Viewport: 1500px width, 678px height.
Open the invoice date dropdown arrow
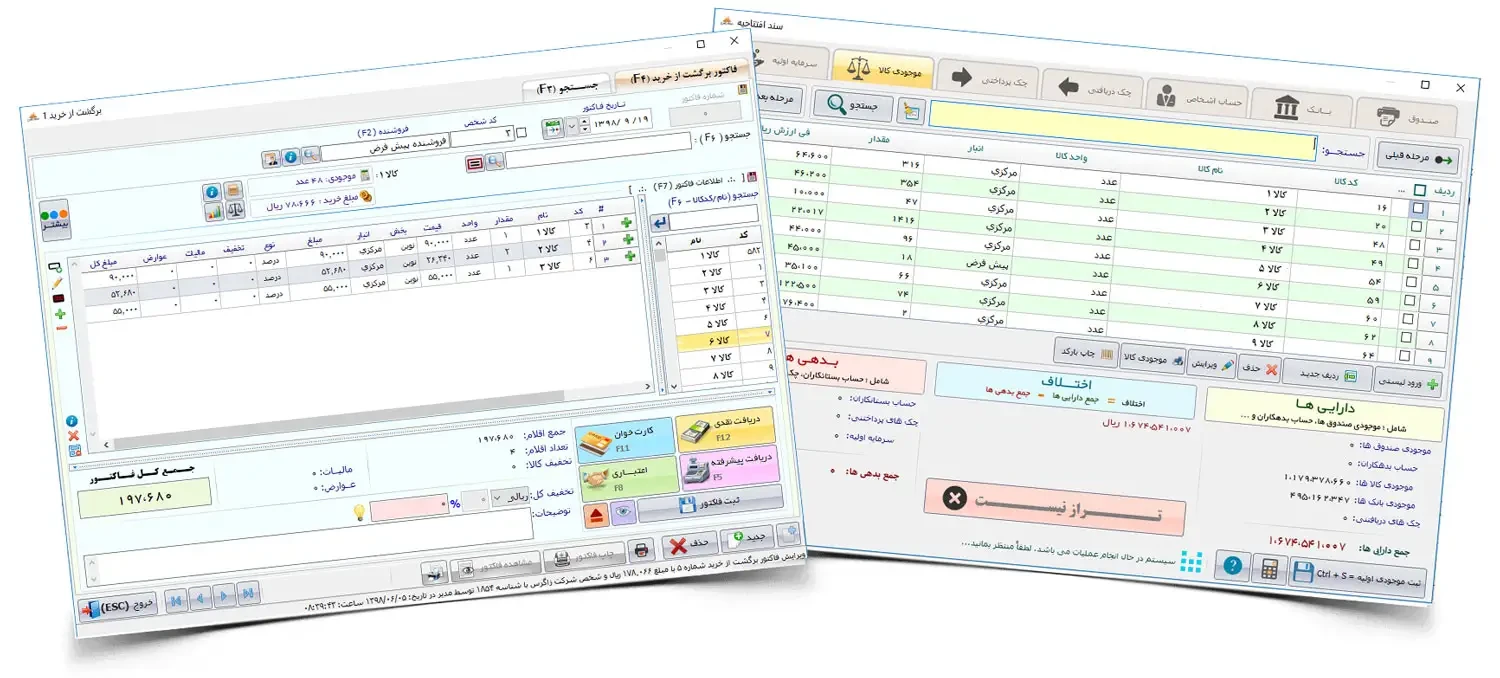tap(572, 126)
